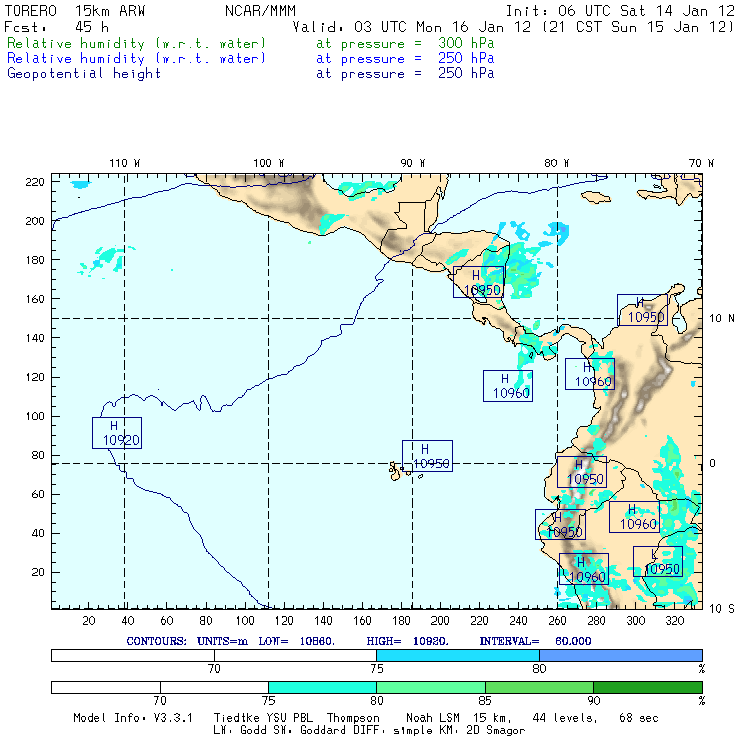The width and height of the screenshot is (740, 740).
Task: Click the green "300 hPa" pressure value
Action: pos(466,43)
